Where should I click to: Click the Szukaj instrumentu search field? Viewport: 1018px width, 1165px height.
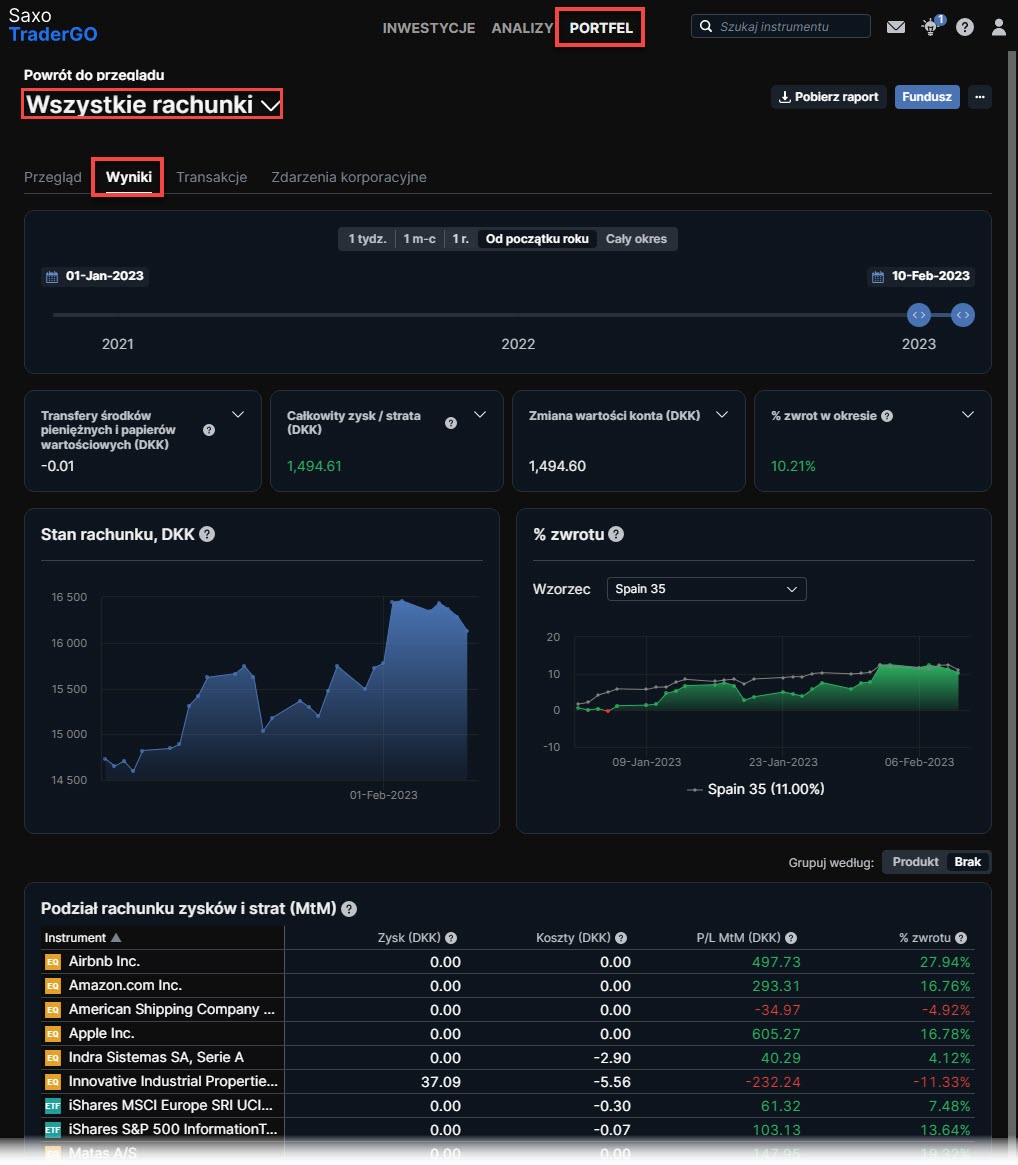[781, 26]
